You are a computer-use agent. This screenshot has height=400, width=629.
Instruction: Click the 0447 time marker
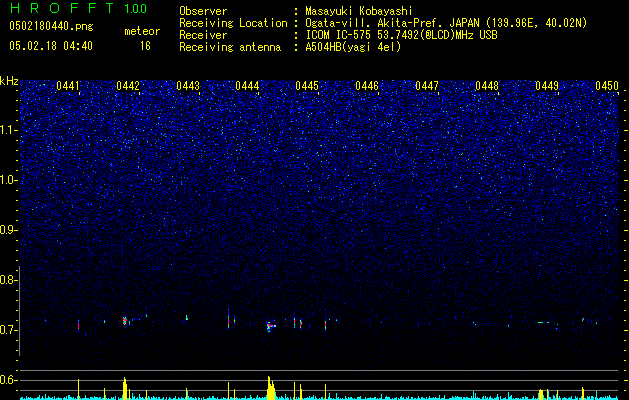[x=427, y=85]
